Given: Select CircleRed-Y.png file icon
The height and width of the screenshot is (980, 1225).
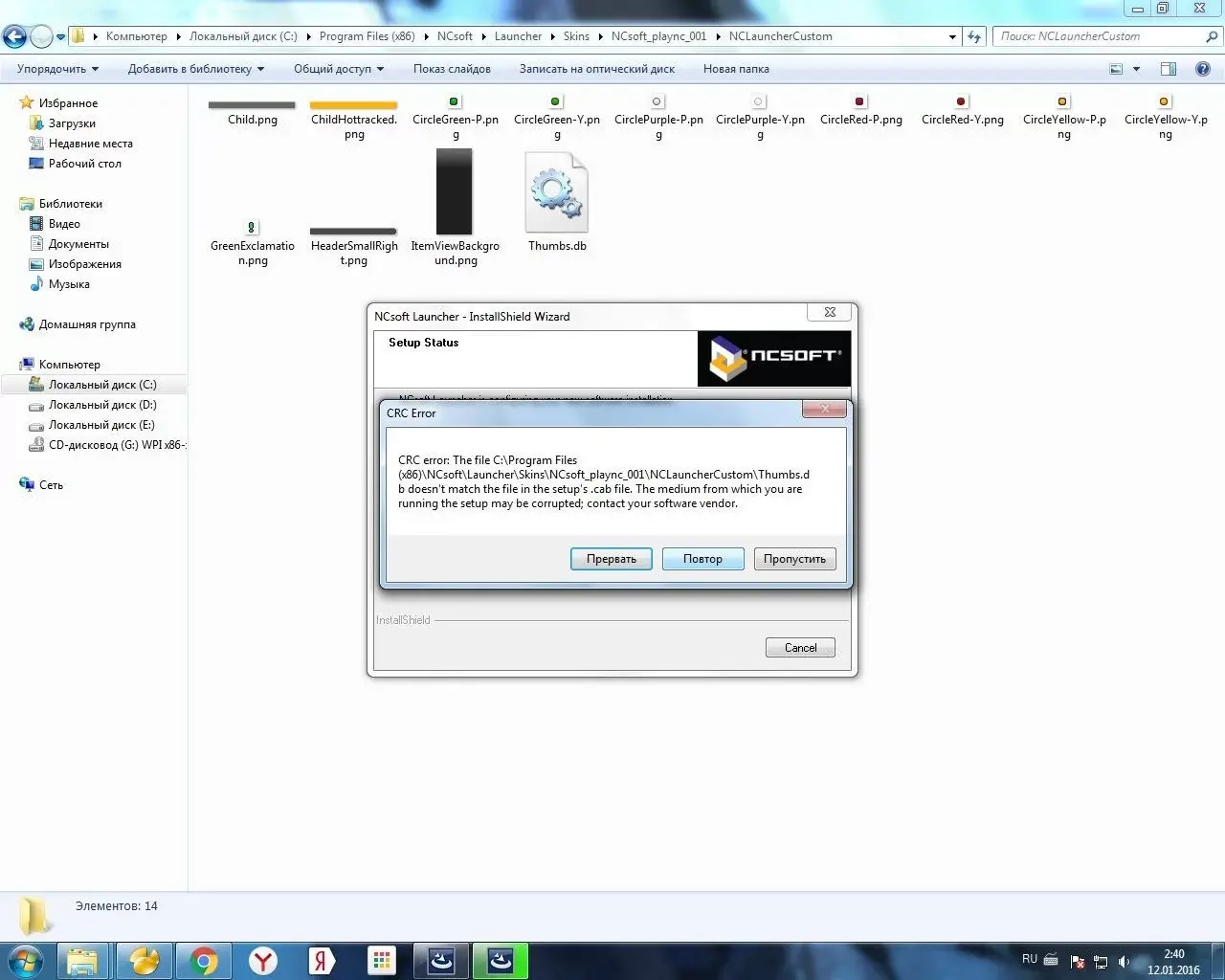Looking at the screenshot, I should pos(962,101).
